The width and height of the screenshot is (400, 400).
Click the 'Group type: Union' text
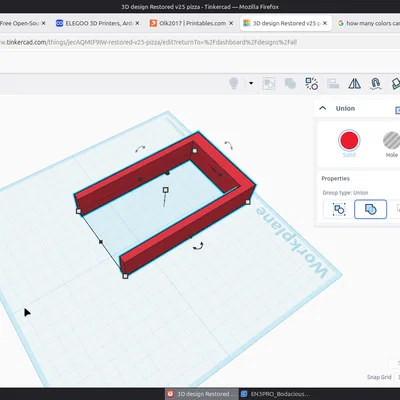345,193
